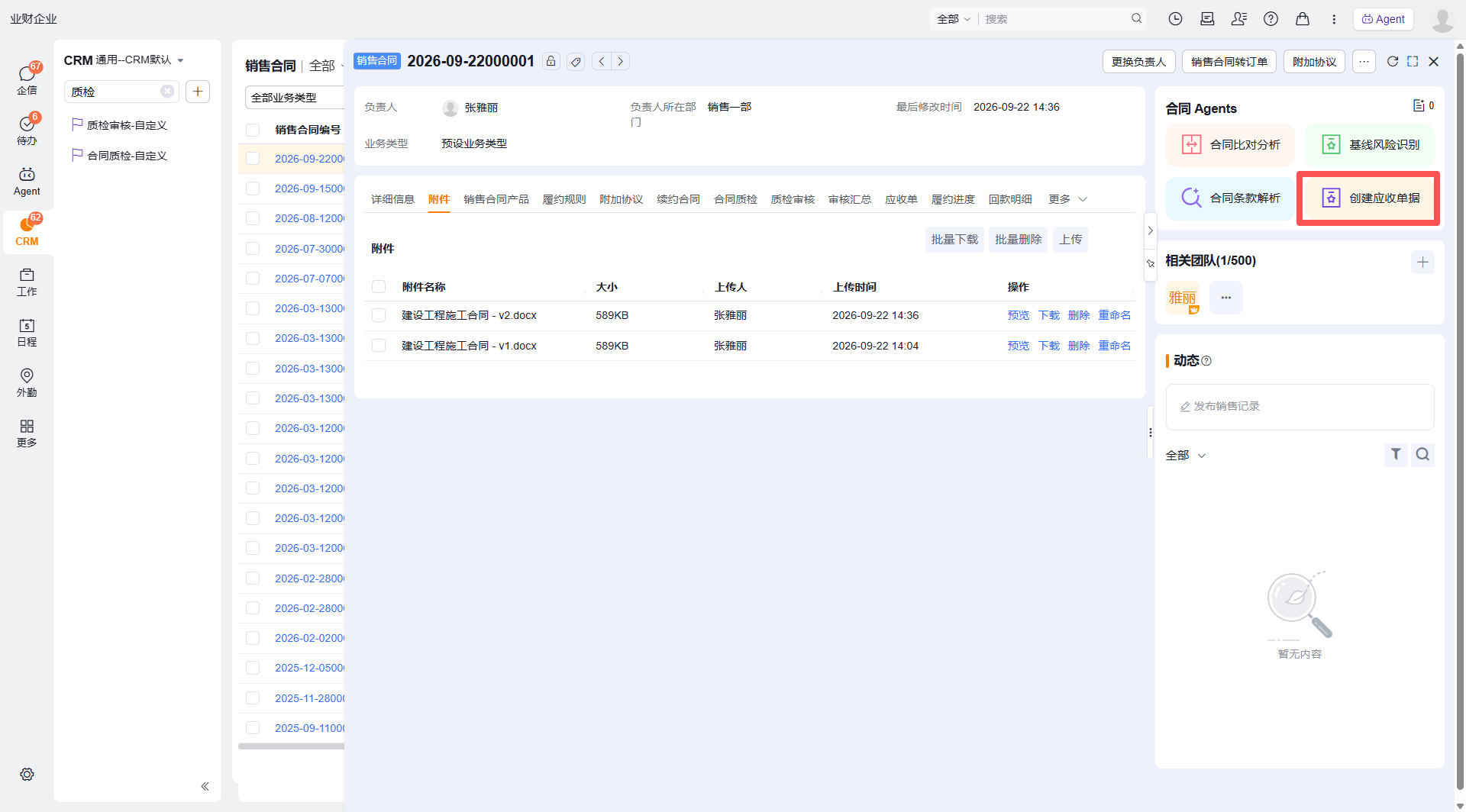Expand CRM 通用--CRM默认 workspace dropdown
The image size is (1466, 812).
(124, 60)
